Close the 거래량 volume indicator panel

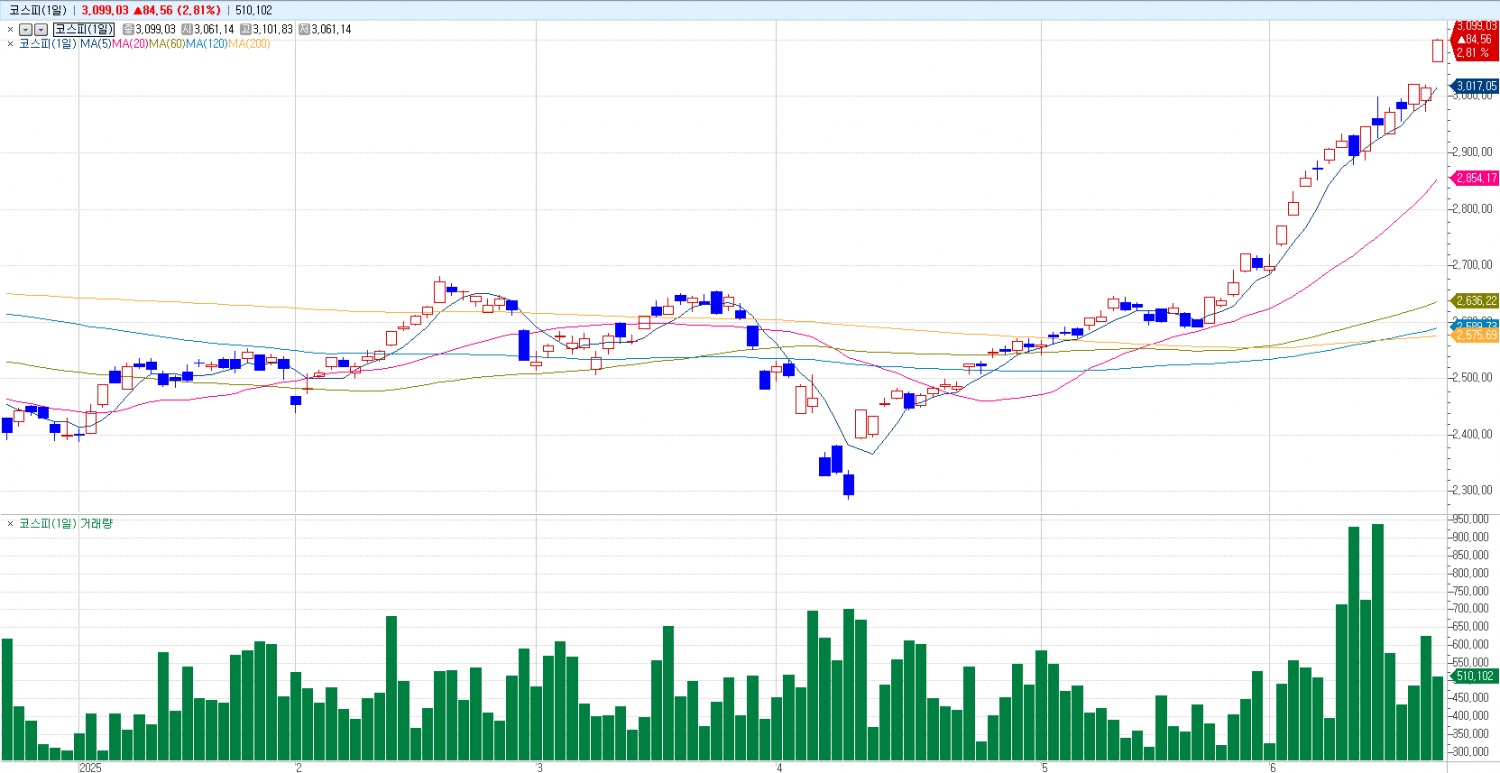tap(10, 523)
